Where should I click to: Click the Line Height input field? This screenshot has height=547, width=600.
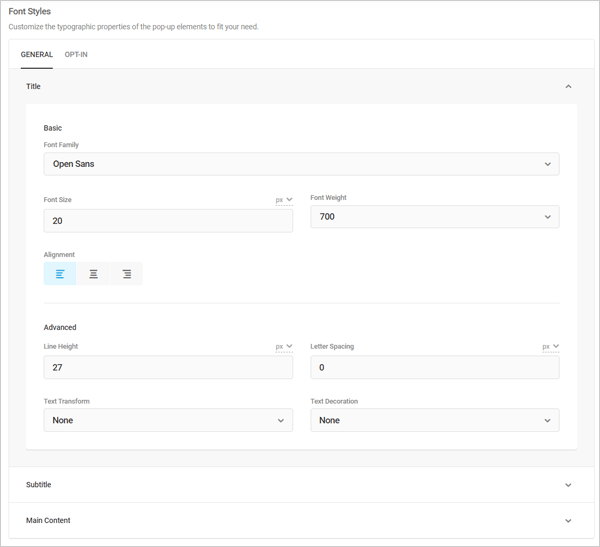(x=168, y=368)
